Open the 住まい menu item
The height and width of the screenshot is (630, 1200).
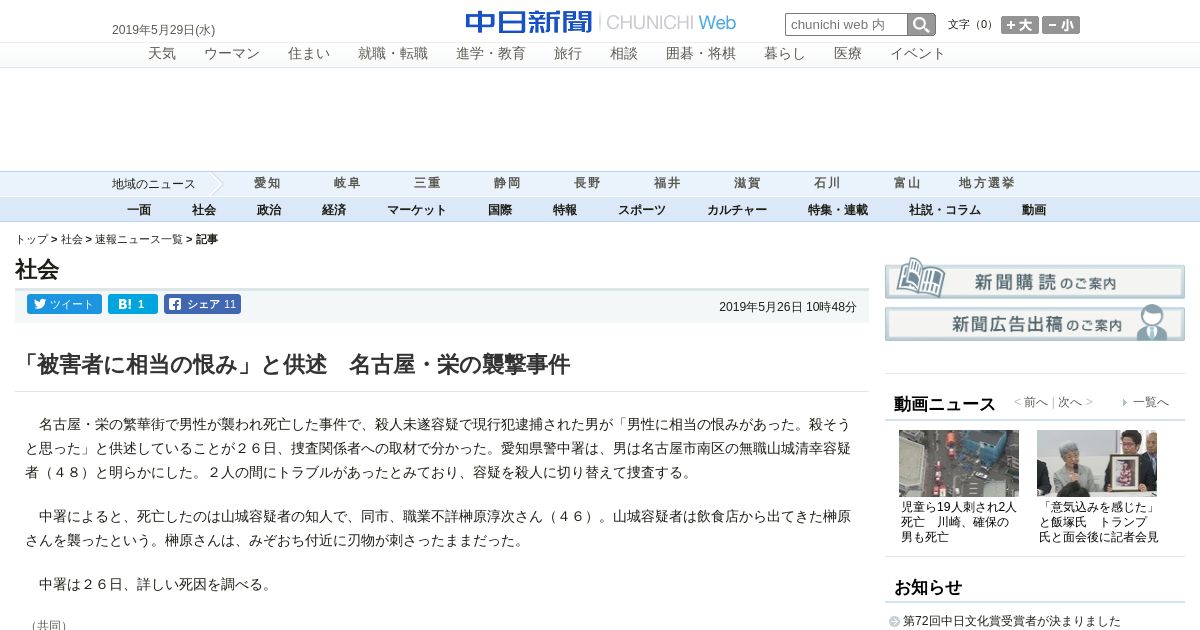click(309, 54)
